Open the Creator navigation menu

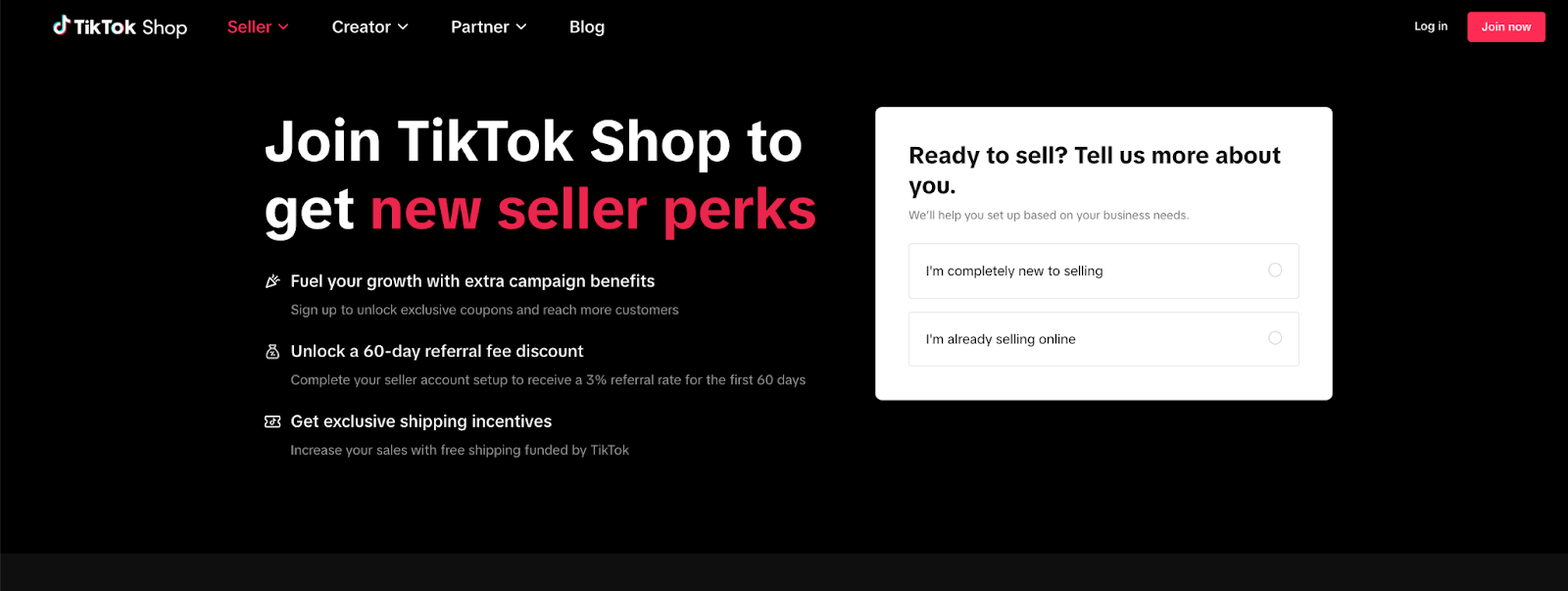(x=369, y=27)
